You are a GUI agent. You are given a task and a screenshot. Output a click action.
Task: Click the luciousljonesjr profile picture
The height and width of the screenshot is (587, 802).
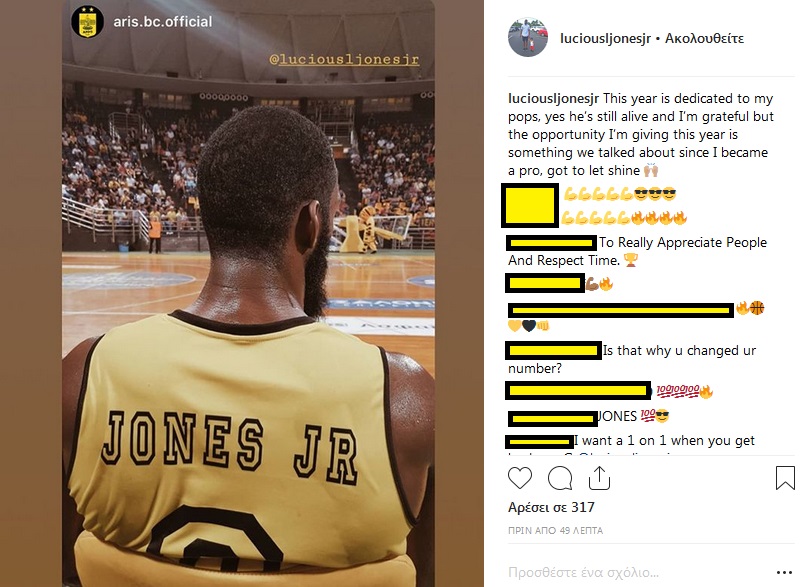[528, 38]
